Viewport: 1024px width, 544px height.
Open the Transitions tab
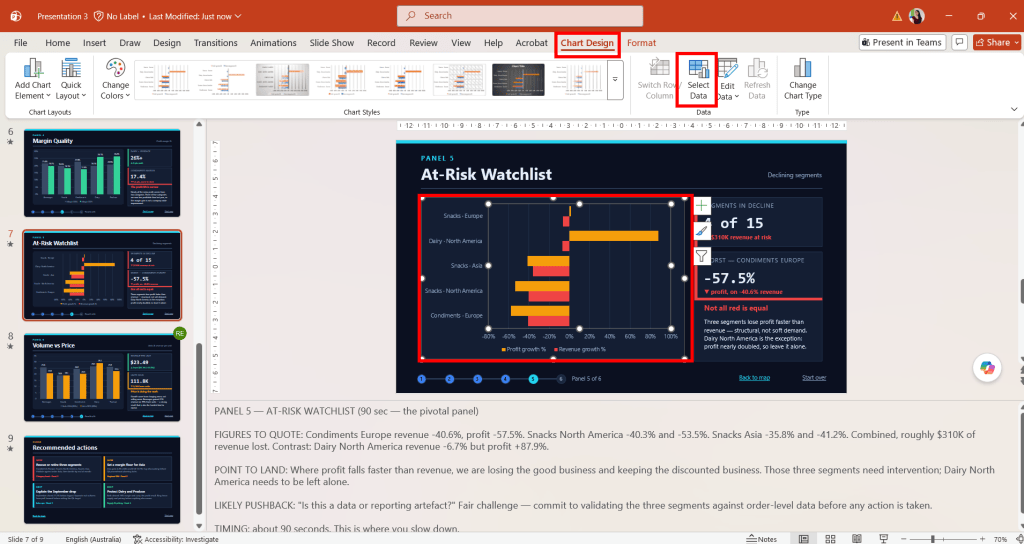[x=216, y=42]
